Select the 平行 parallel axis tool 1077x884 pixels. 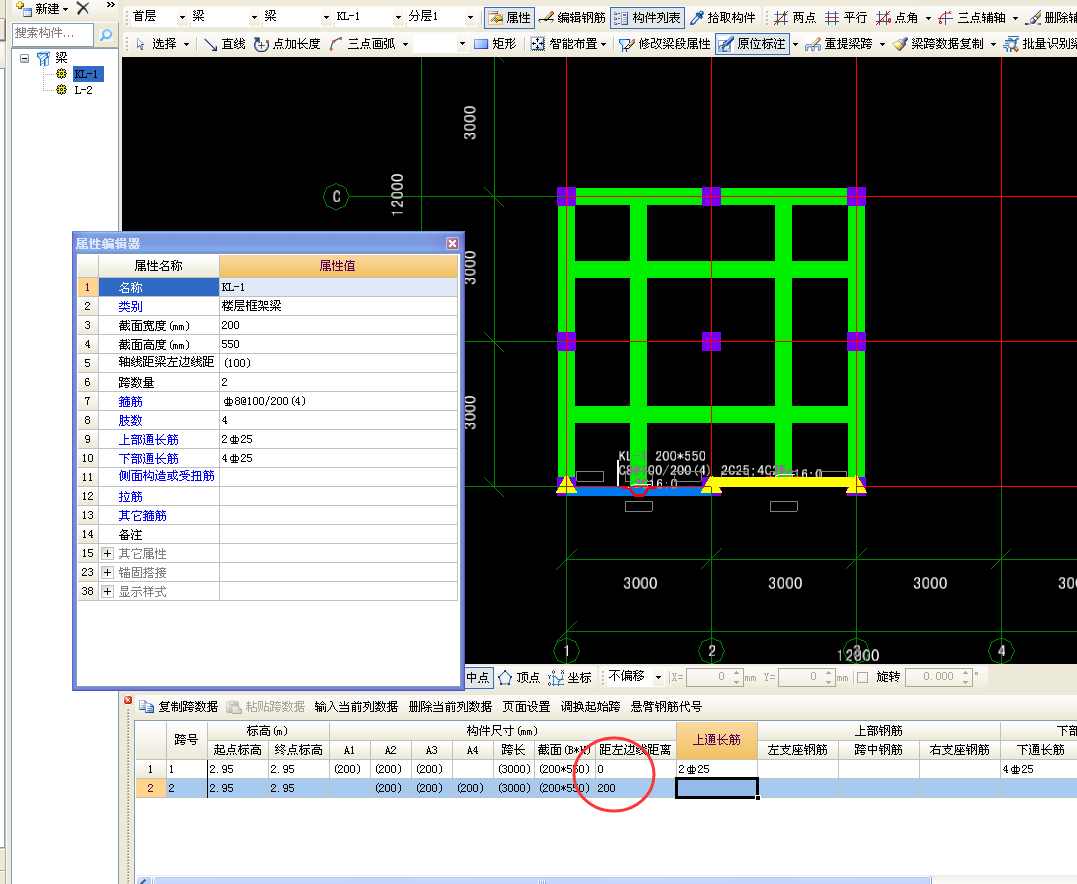(x=846, y=17)
